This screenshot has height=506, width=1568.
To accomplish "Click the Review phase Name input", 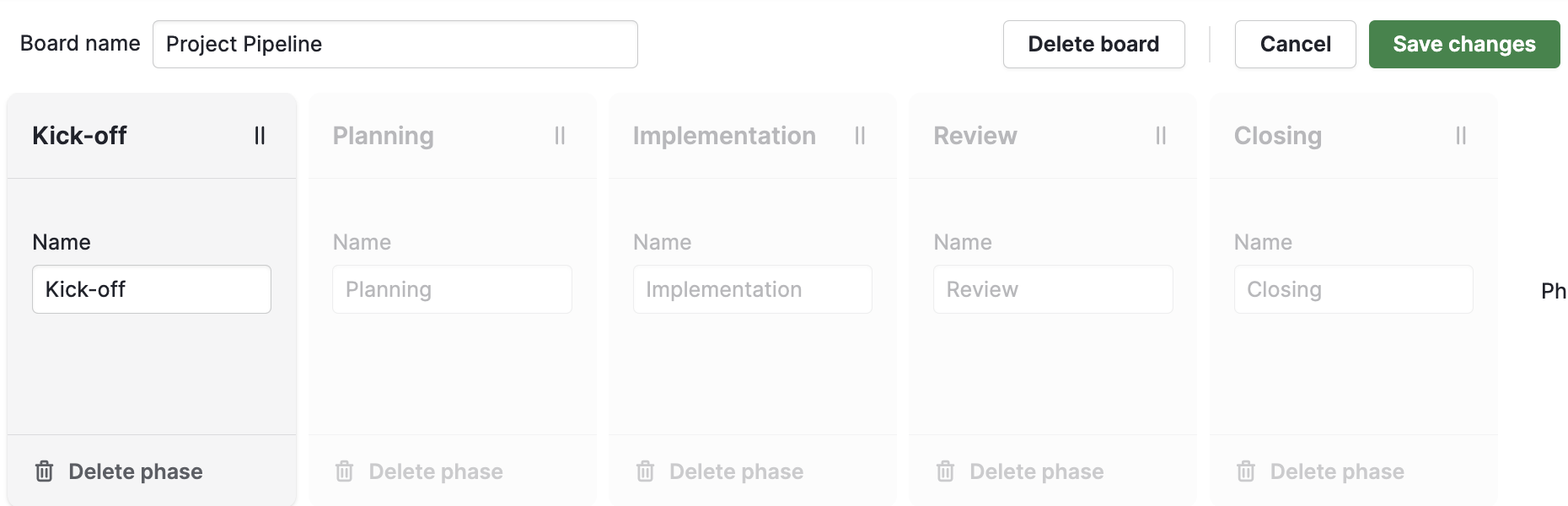I will (x=1053, y=289).
